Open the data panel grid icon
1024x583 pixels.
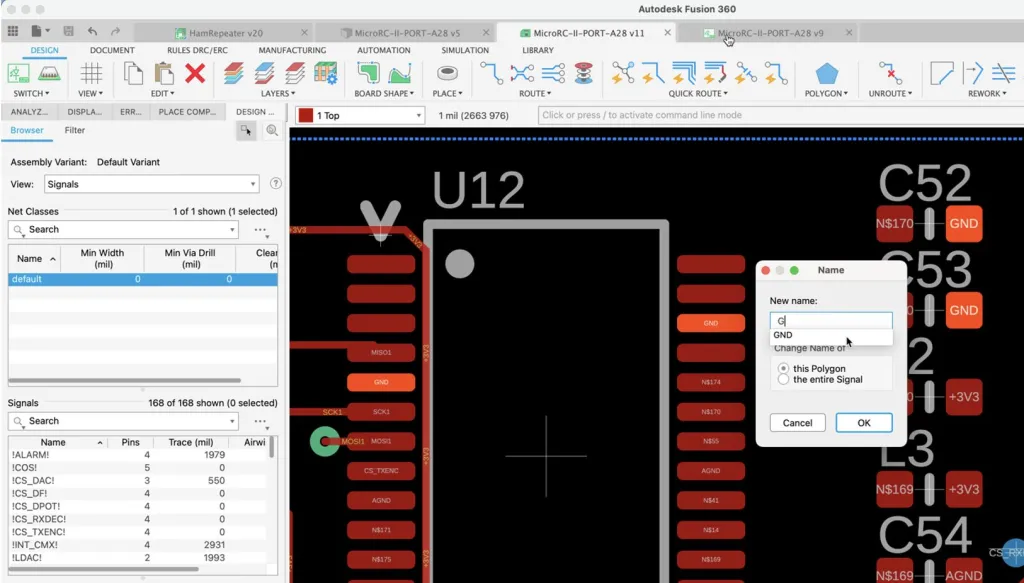(13, 31)
